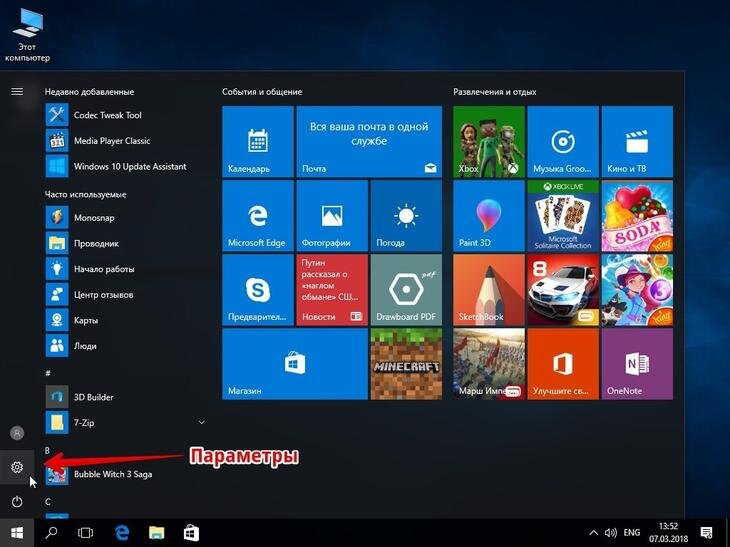730x547 pixels.
Task: Launch Drawboard PDF tile
Action: (x=406, y=290)
